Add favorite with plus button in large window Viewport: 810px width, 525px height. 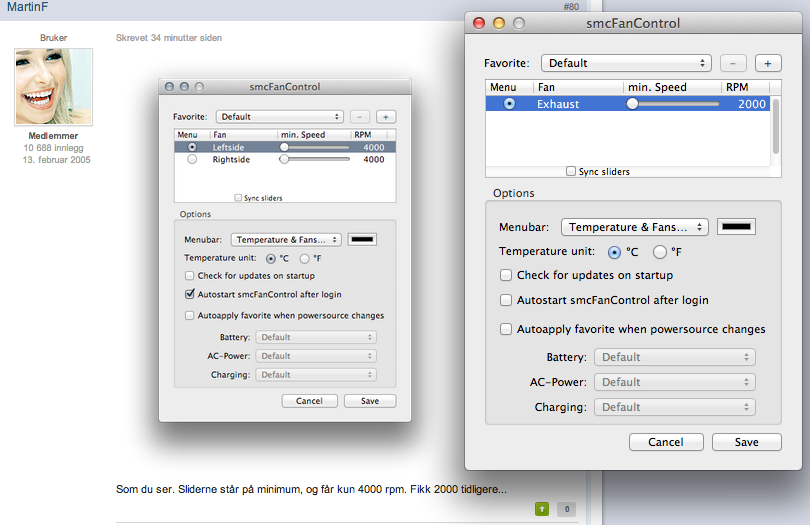click(768, 63)
